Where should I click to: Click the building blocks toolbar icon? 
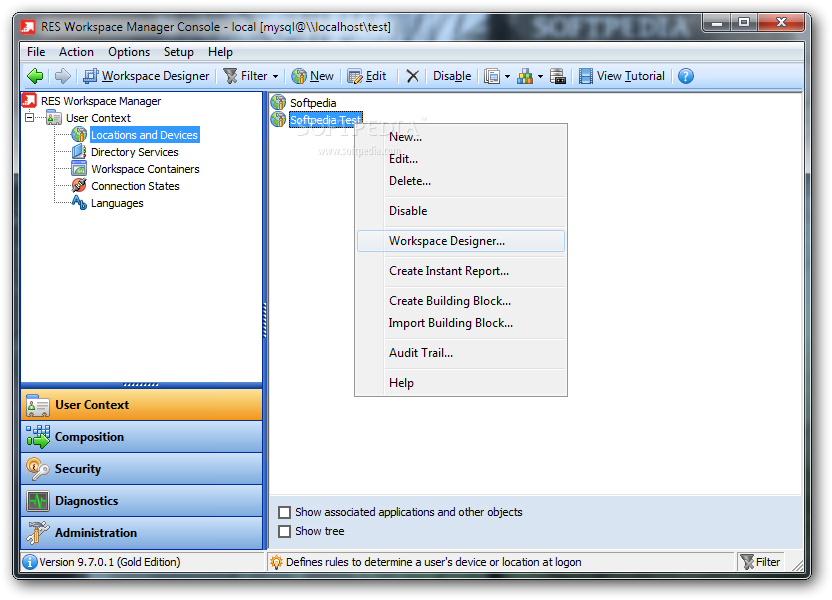(525, 76)
